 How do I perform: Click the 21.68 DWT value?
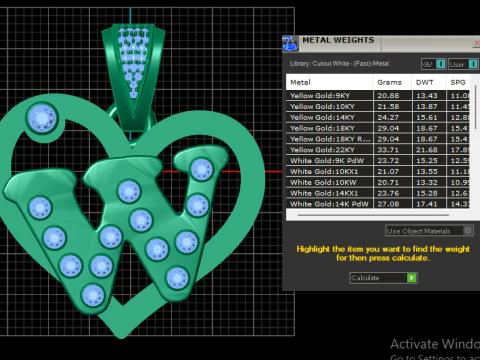[427, 150]
